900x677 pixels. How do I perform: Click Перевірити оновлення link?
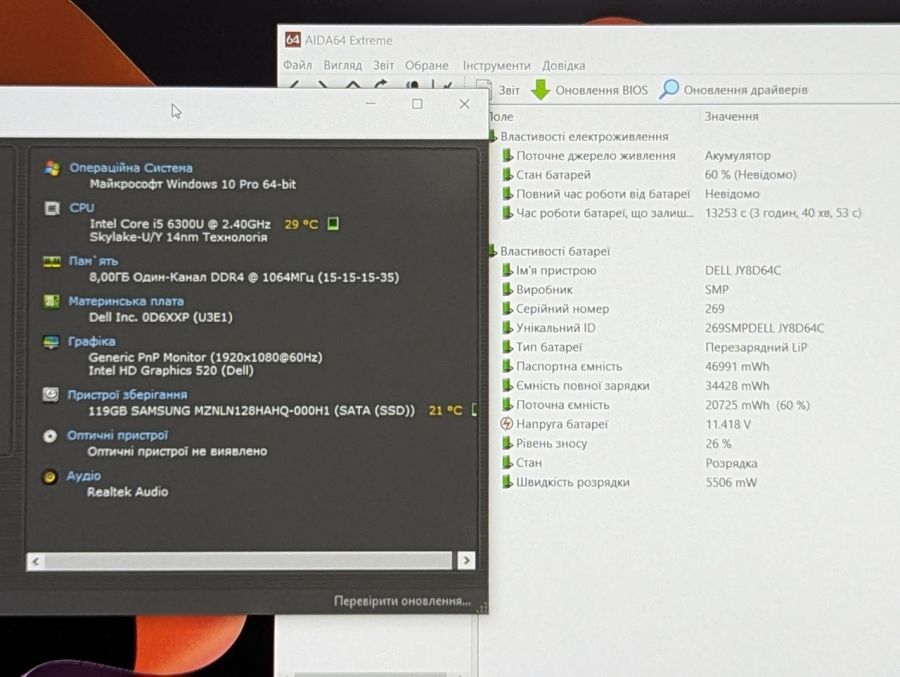(x=402, y=601)
